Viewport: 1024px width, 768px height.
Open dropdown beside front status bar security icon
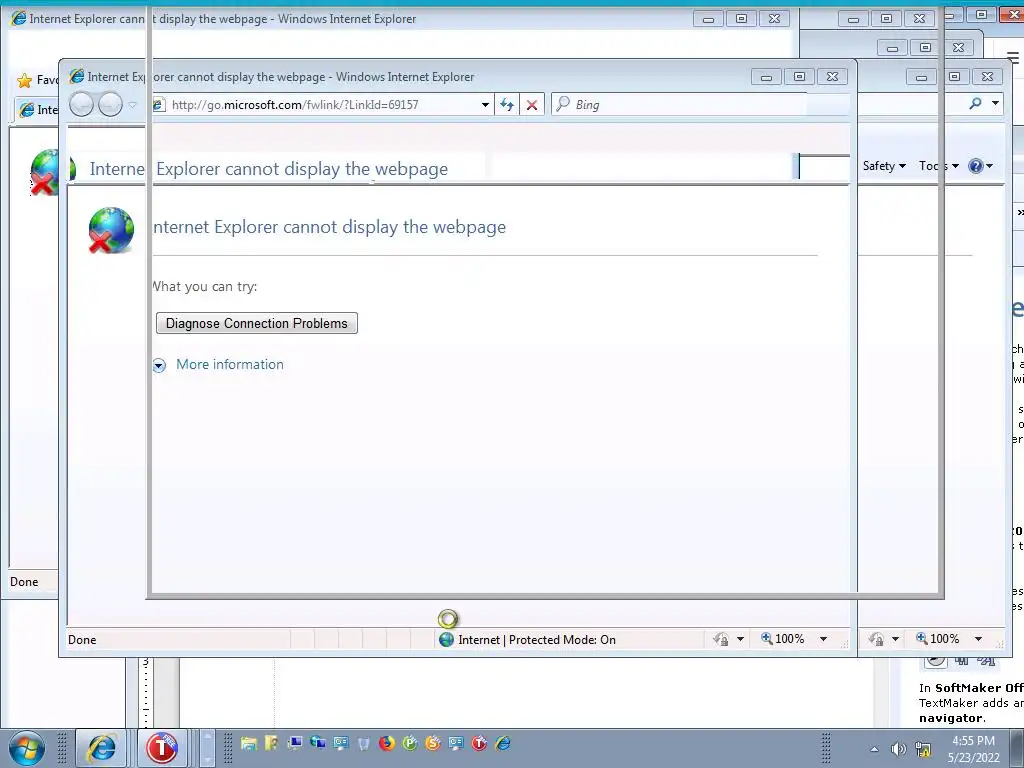click(x=740, y=639)
